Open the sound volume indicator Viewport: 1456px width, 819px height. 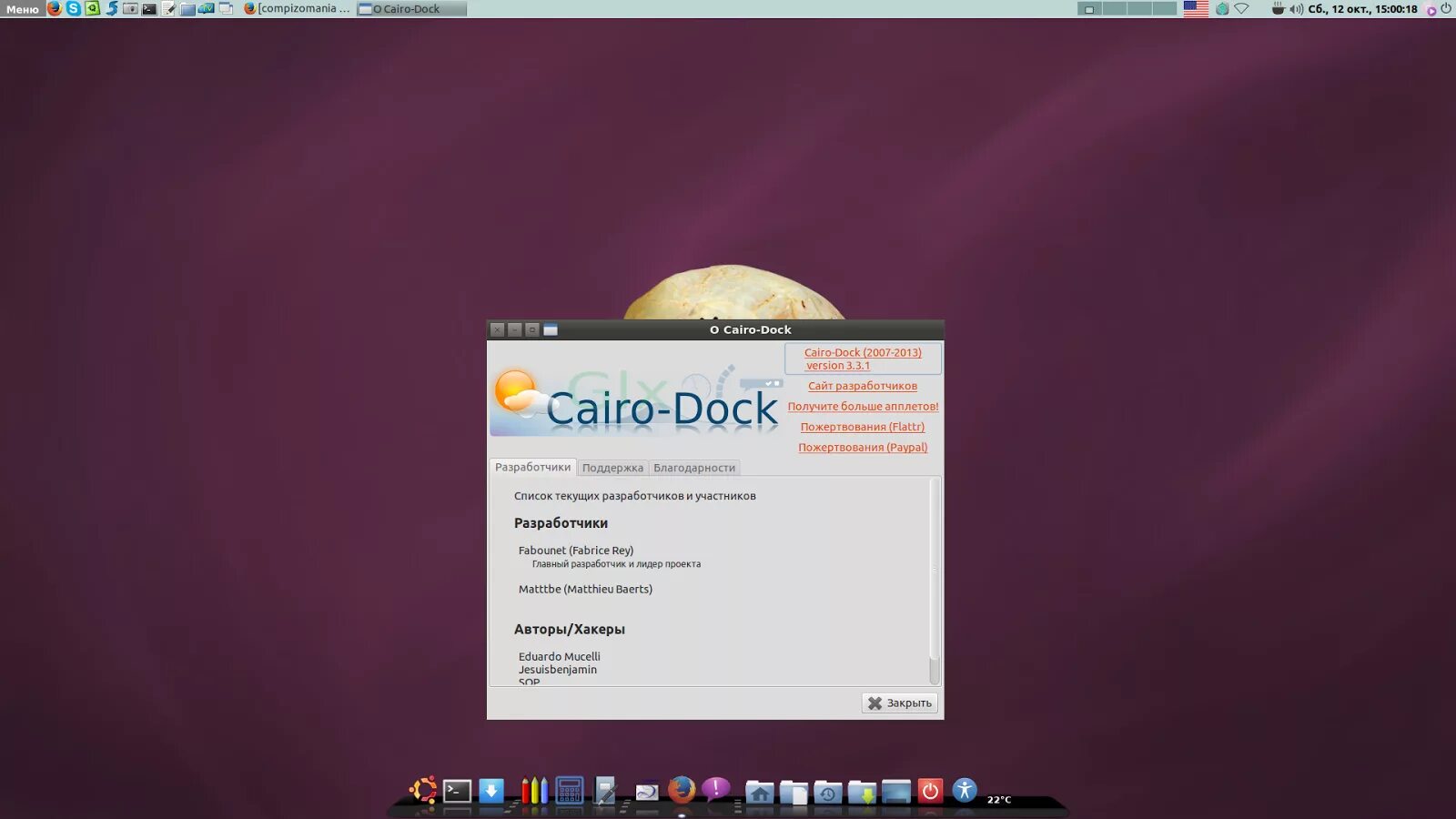pyautogui.click(x=1296, y=8)
